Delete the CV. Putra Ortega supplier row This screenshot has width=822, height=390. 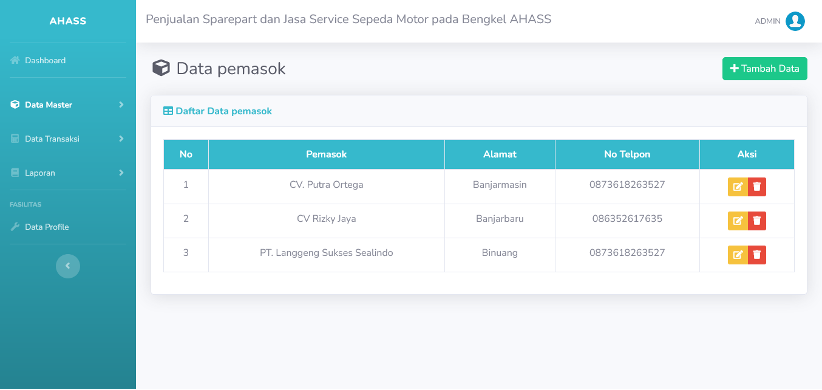click(757, 187)
